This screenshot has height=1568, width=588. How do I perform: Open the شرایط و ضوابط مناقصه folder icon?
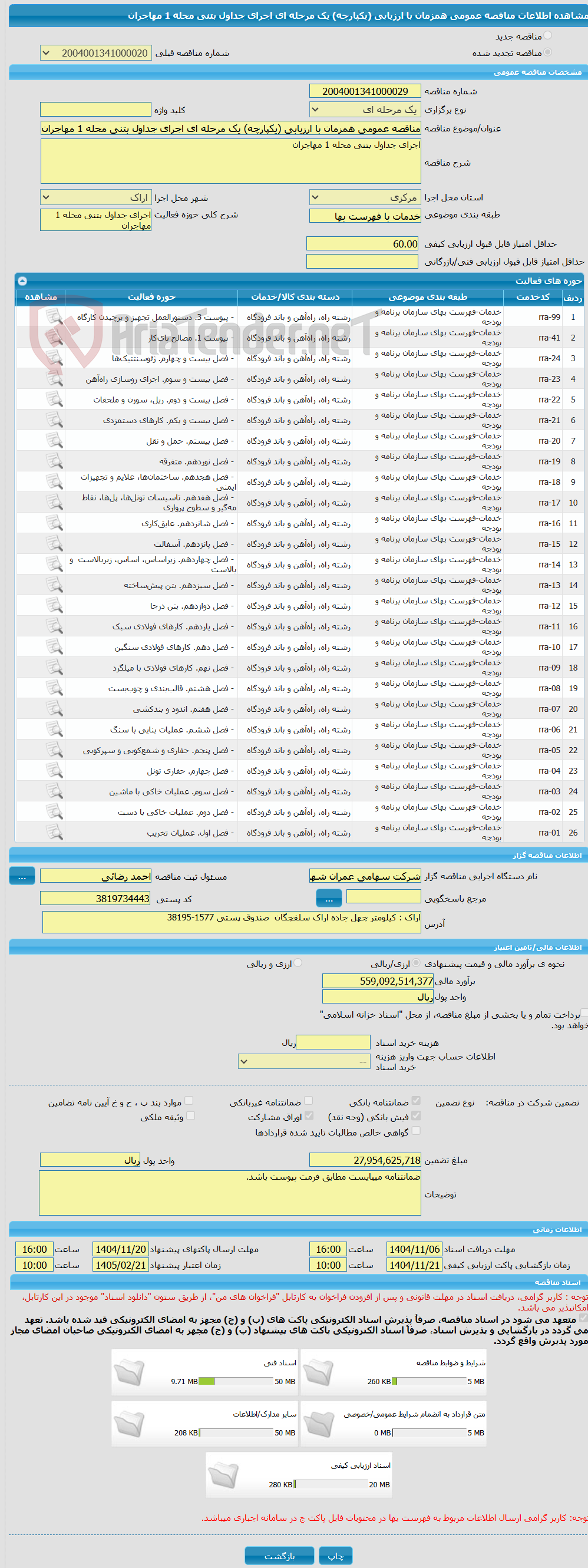pyautogui.click(x=318, y=1372)
